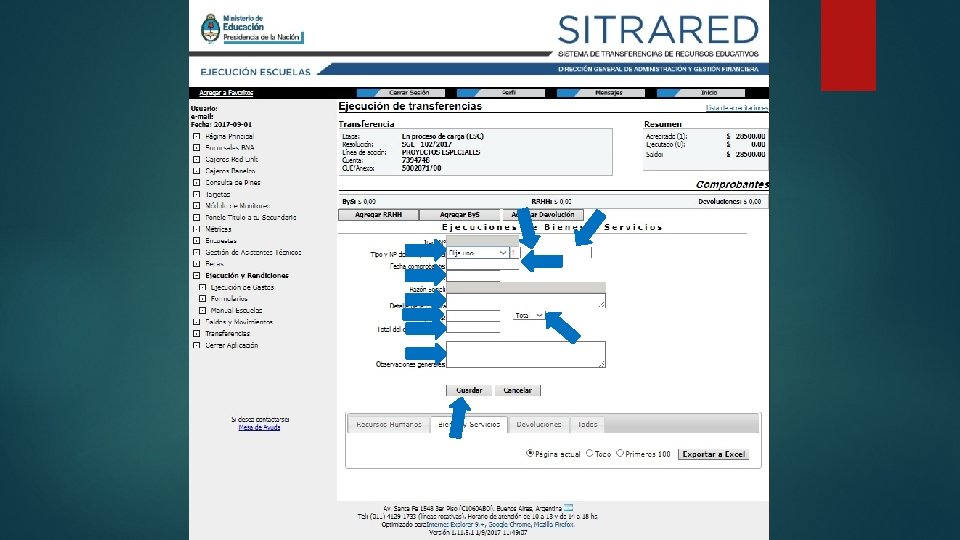Click the Ministerio de Educación crest logo
This screenshot has width=960, height=540.
coord(210,28)
